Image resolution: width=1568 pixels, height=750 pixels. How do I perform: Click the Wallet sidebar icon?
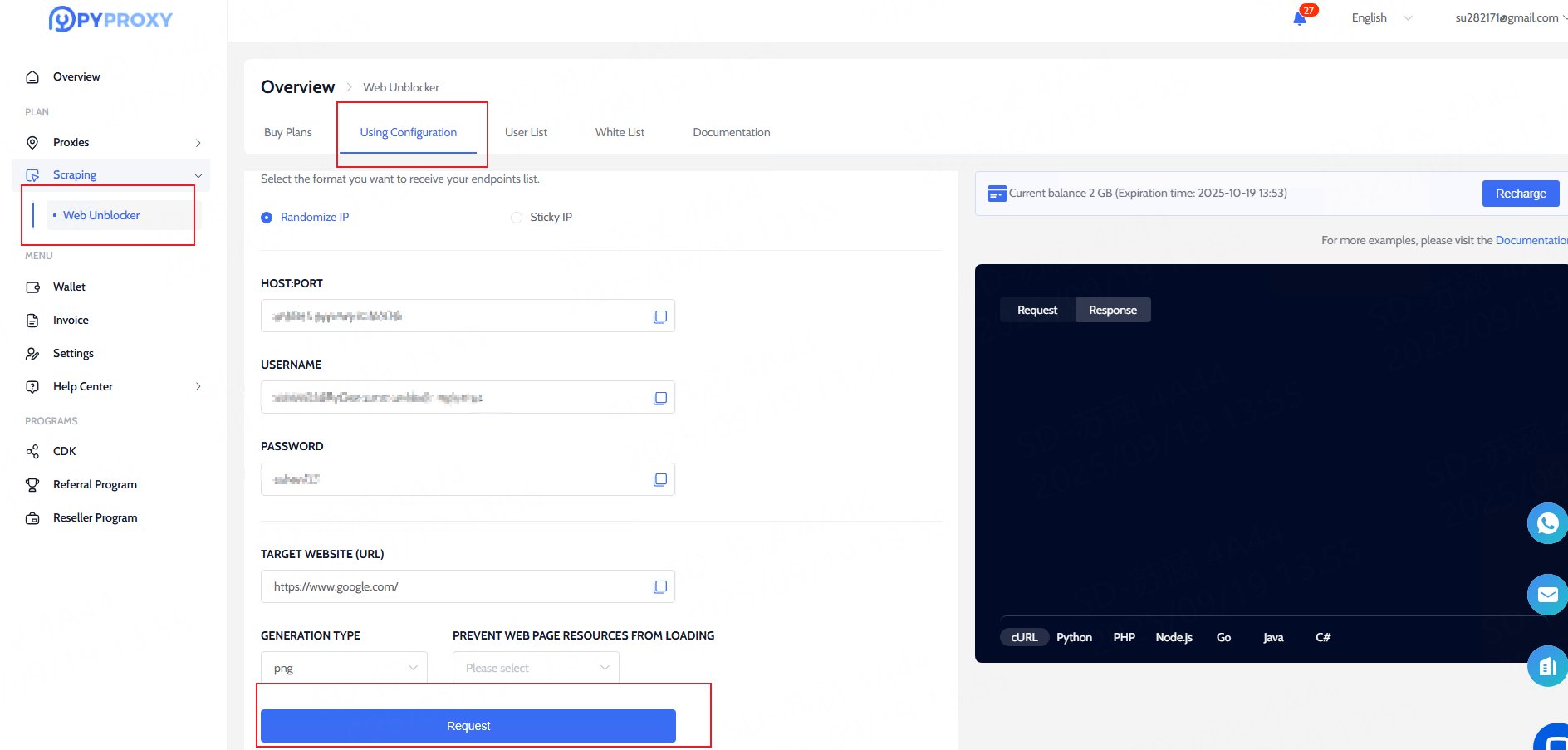[x=32, y=287]
